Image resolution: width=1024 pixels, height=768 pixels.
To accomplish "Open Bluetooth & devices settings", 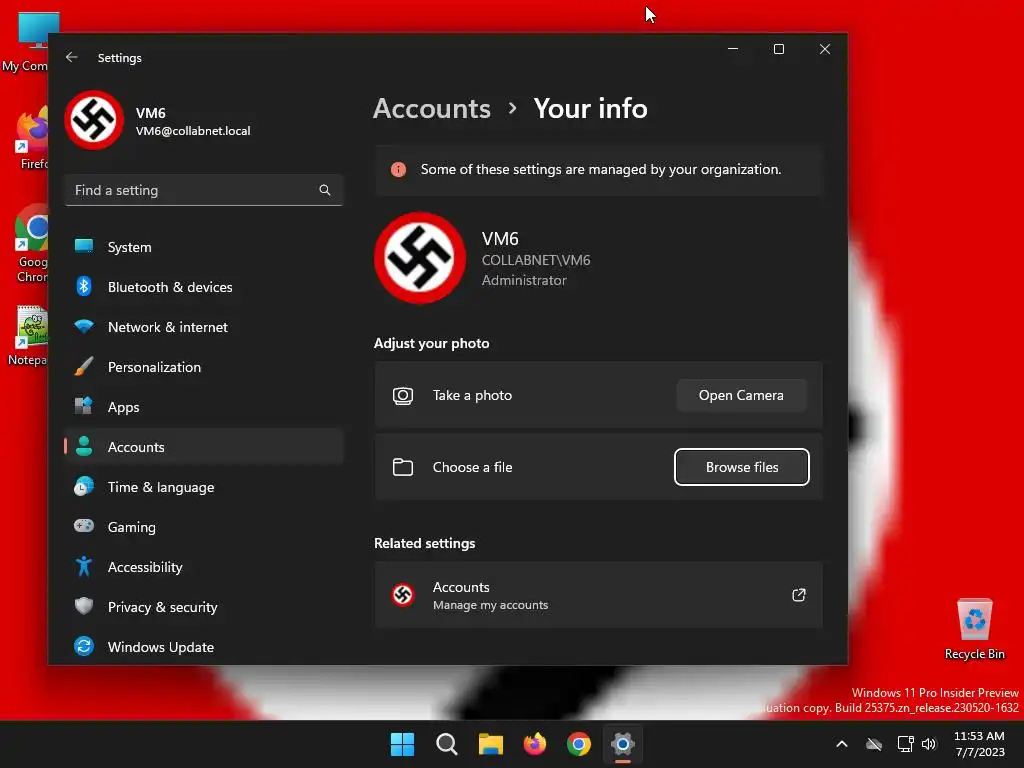I will [x=204, y=287].
